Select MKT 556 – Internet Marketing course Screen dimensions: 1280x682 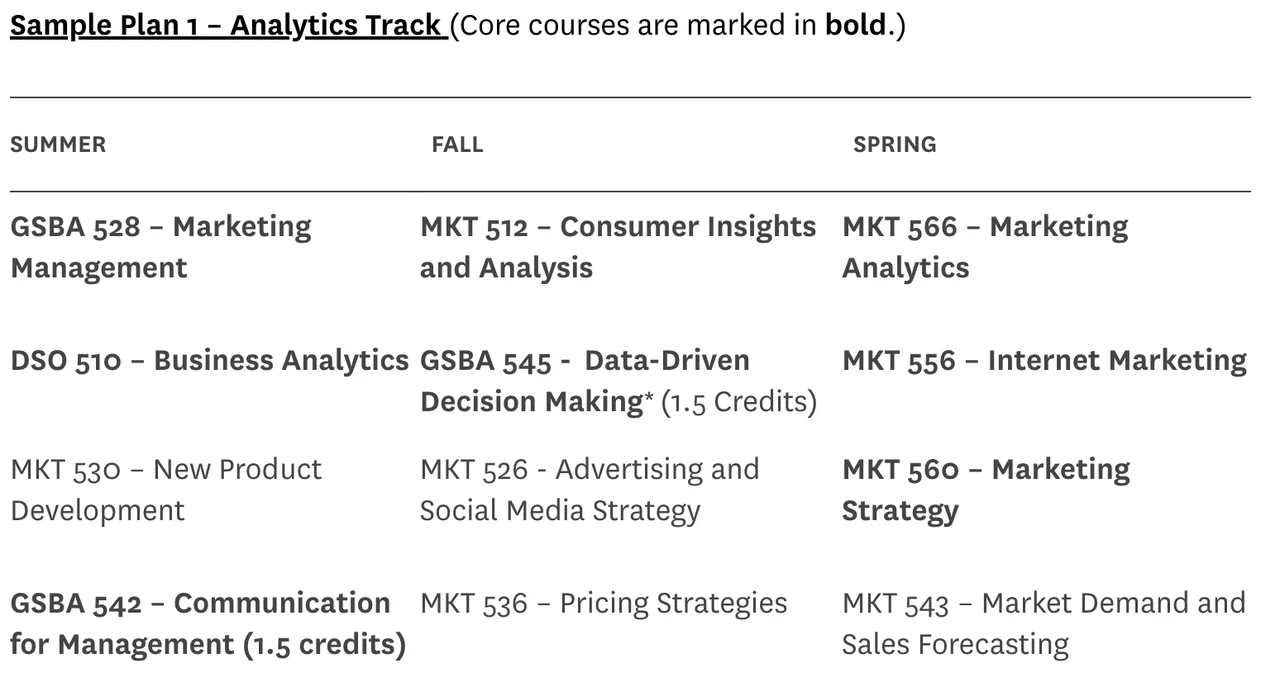tap(1044, 360)
